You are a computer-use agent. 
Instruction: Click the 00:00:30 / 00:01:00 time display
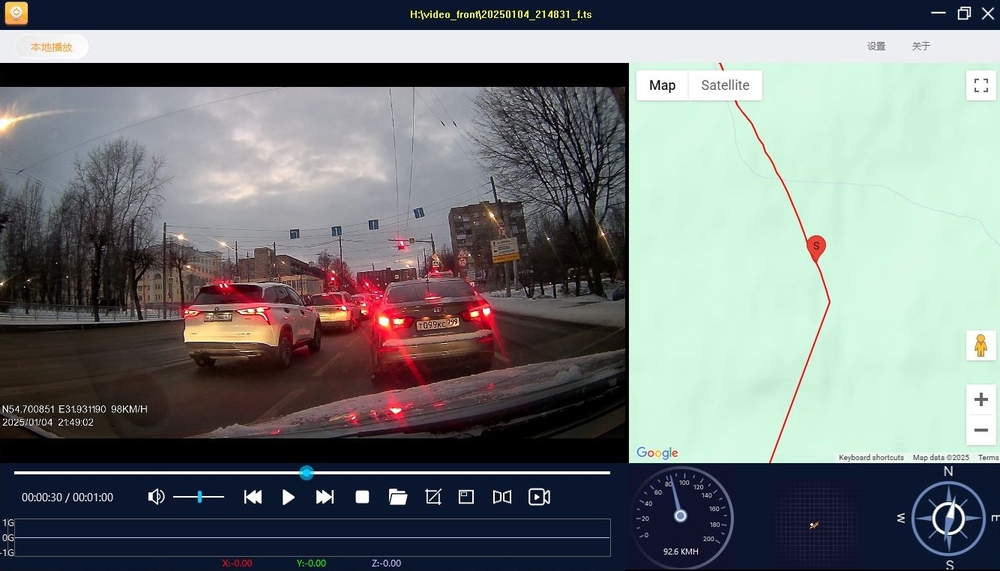click(68, 497)
